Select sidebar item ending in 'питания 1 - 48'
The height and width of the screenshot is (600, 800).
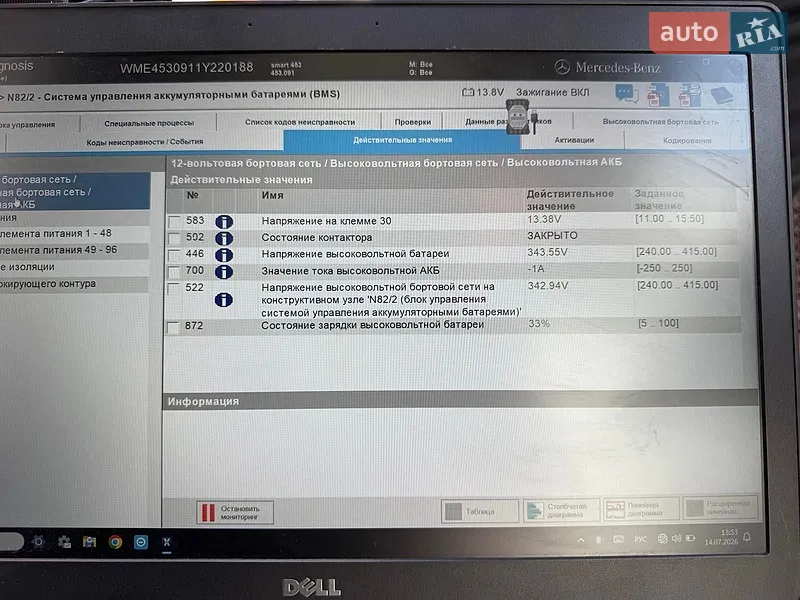coord(74,234)
